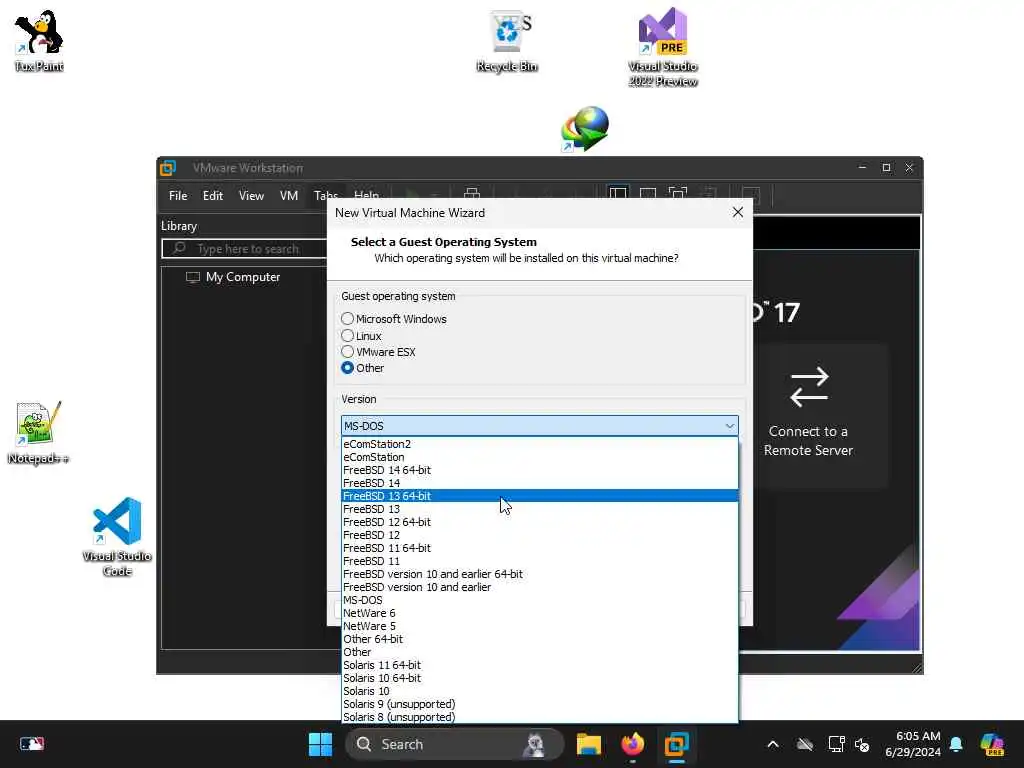Image resolution: width=1024 pixels, height=768 pixels.
Task: Open File Explorer from the taskbar
Action: click(x=588, y=744)
